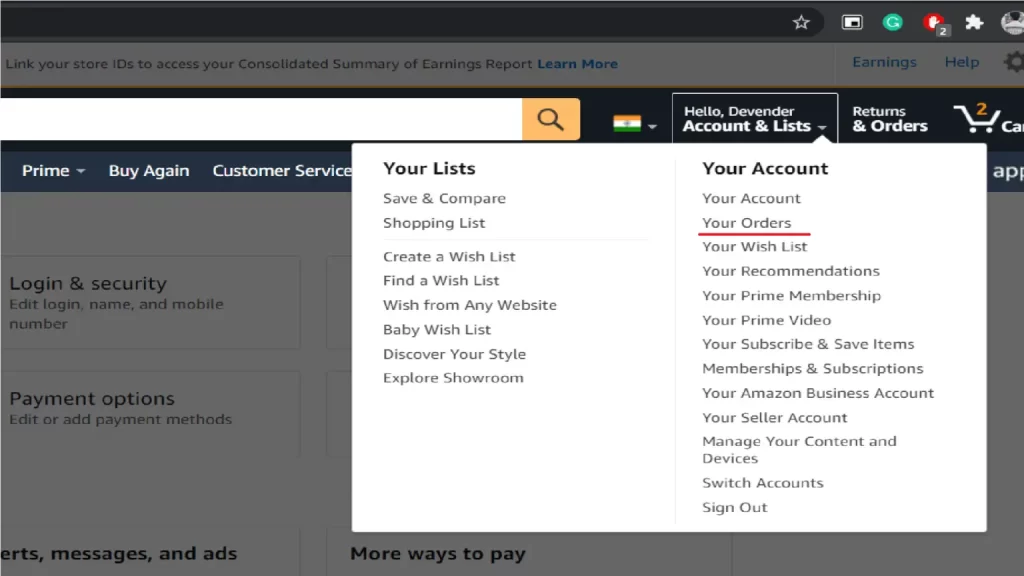Viewport: 1024px width, 576px height.
Task: Bookmark this page with the star icon
Action: (x=801, y=23)
